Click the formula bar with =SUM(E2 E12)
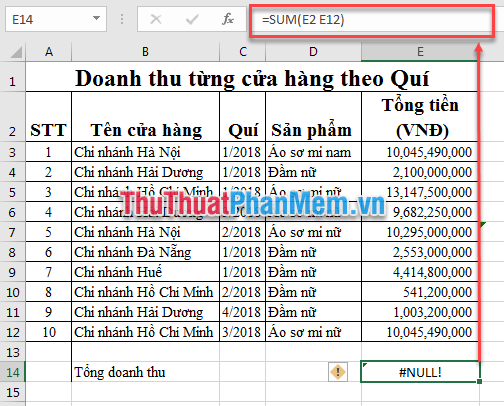504x406 pixels. 372,20
